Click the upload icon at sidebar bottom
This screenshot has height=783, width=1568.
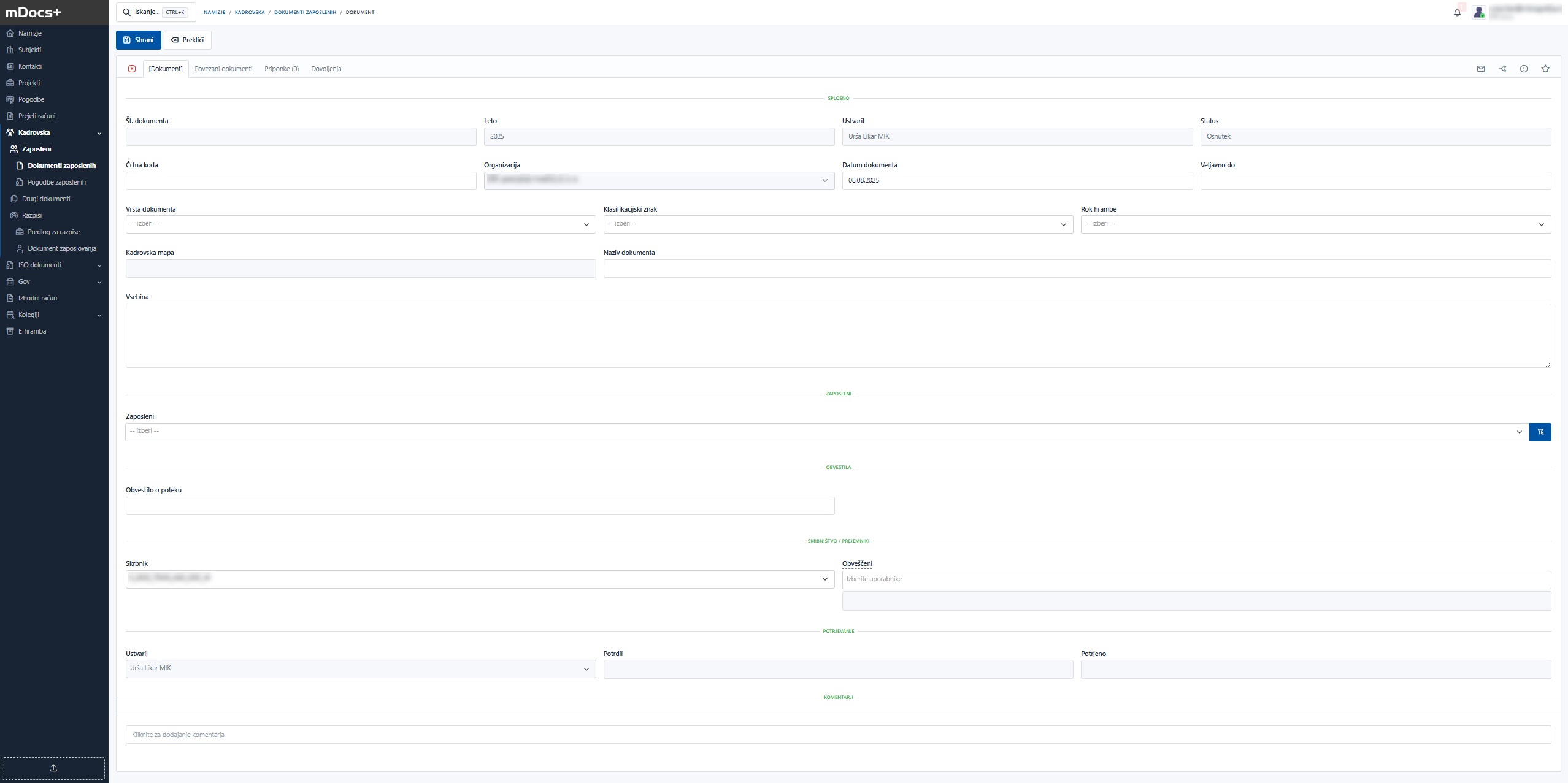point(53,768)
